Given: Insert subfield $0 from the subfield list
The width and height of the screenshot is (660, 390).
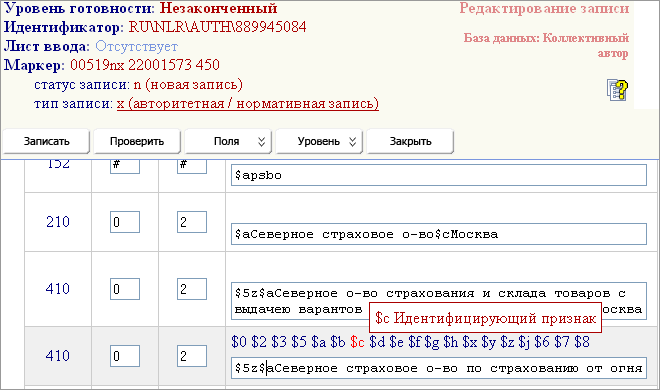Looking at the screenshot, I should point(239,342).
